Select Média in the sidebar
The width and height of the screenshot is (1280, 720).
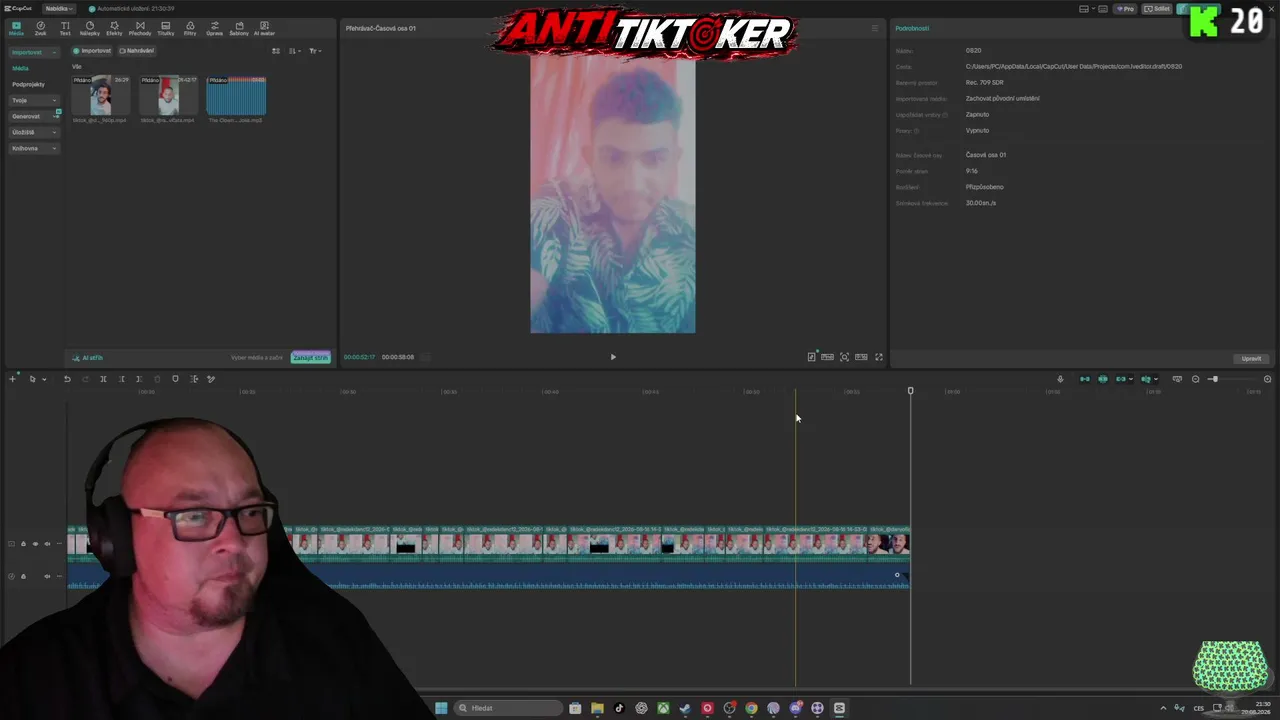click(20, 68)
